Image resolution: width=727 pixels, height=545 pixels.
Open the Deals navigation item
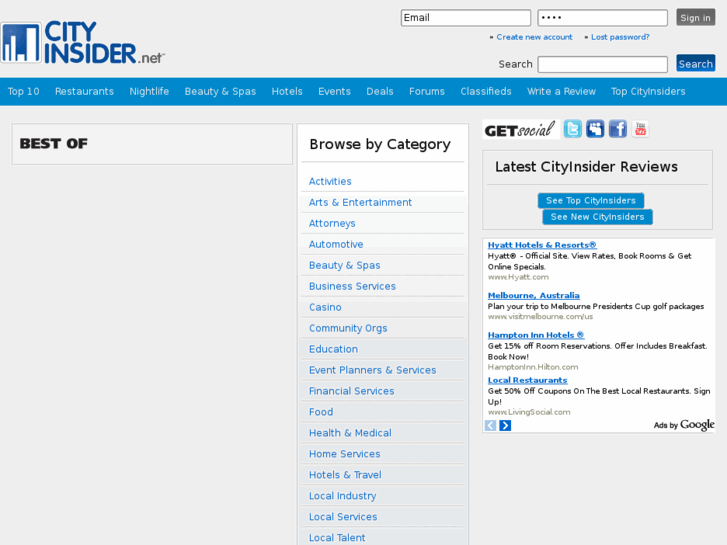click(380, 91)
